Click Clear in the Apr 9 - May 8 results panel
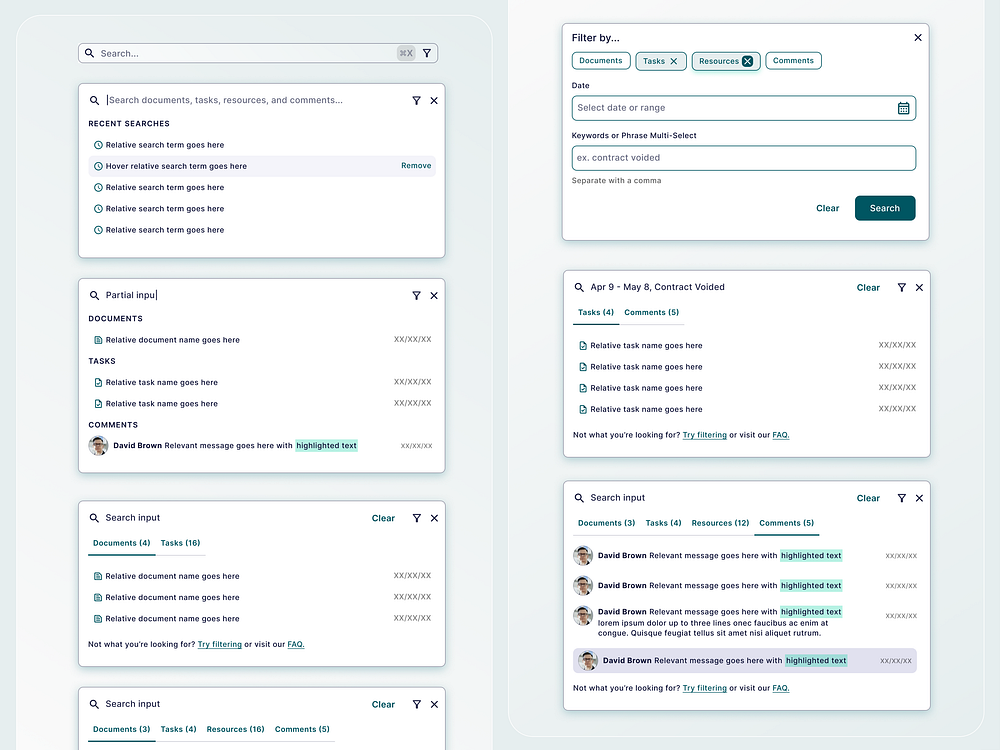This screenshot has height=750, width=1000. [868, 287]
